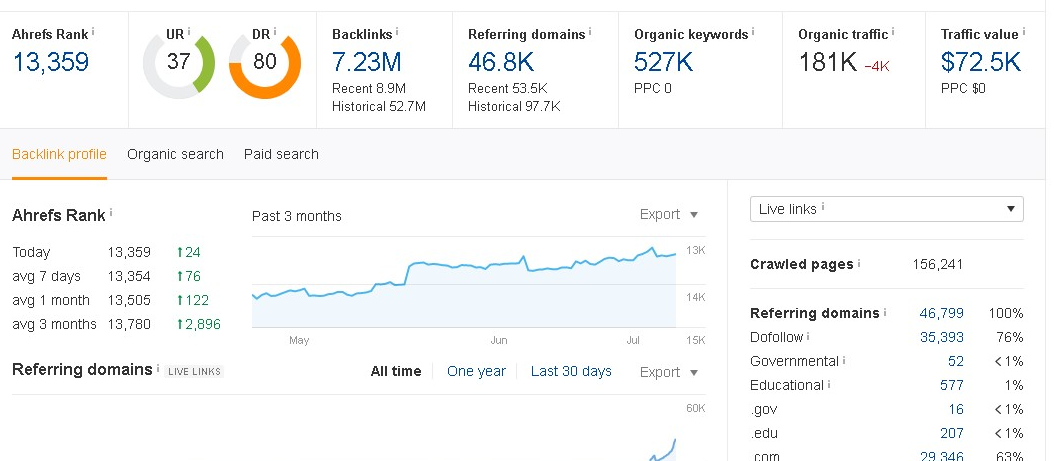Click the DR 80 donut gauge
This screenshot has width=1055, height=461.
265,63
